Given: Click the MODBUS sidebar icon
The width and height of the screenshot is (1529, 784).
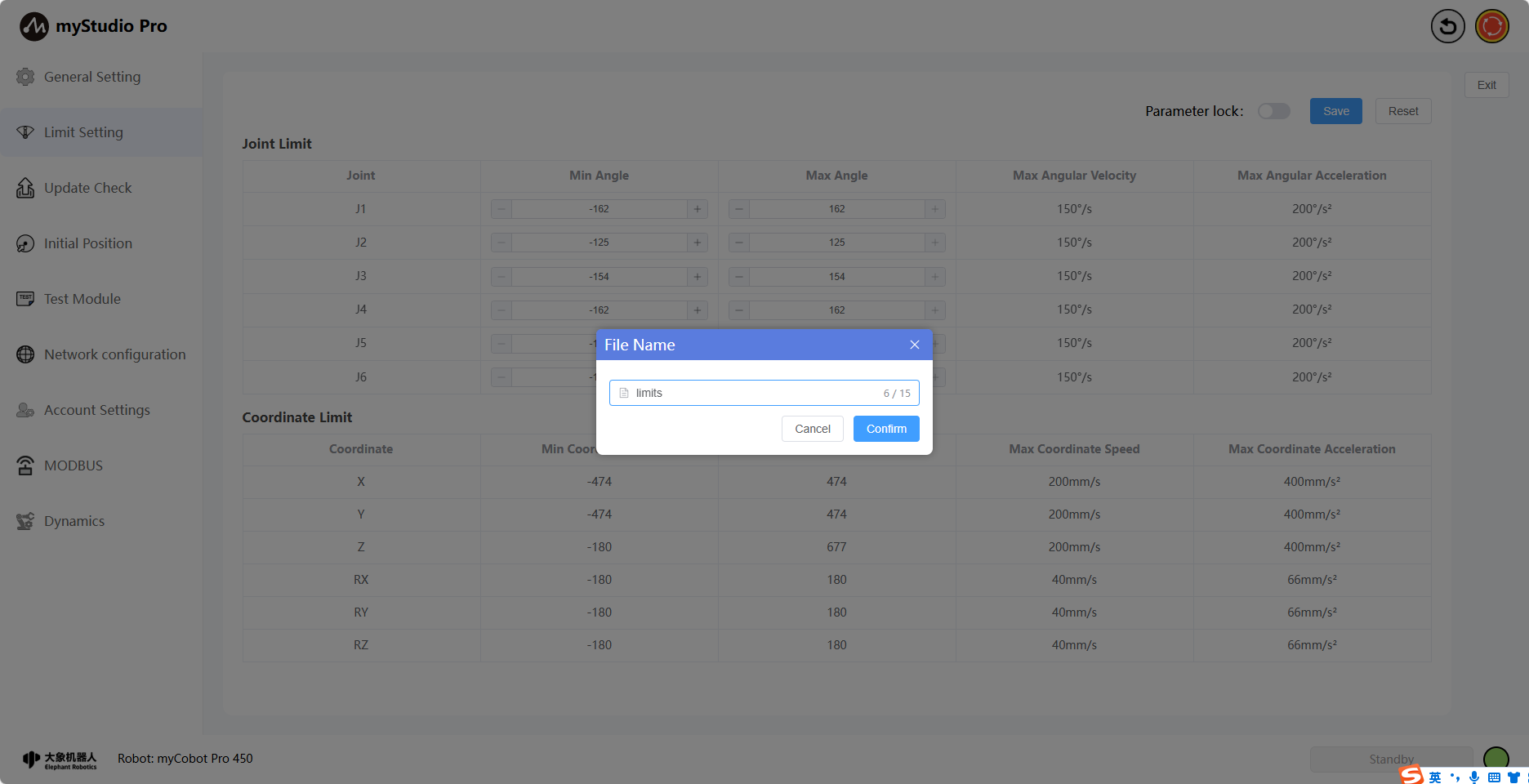Looking at the screenshot, I should [25, 465].
